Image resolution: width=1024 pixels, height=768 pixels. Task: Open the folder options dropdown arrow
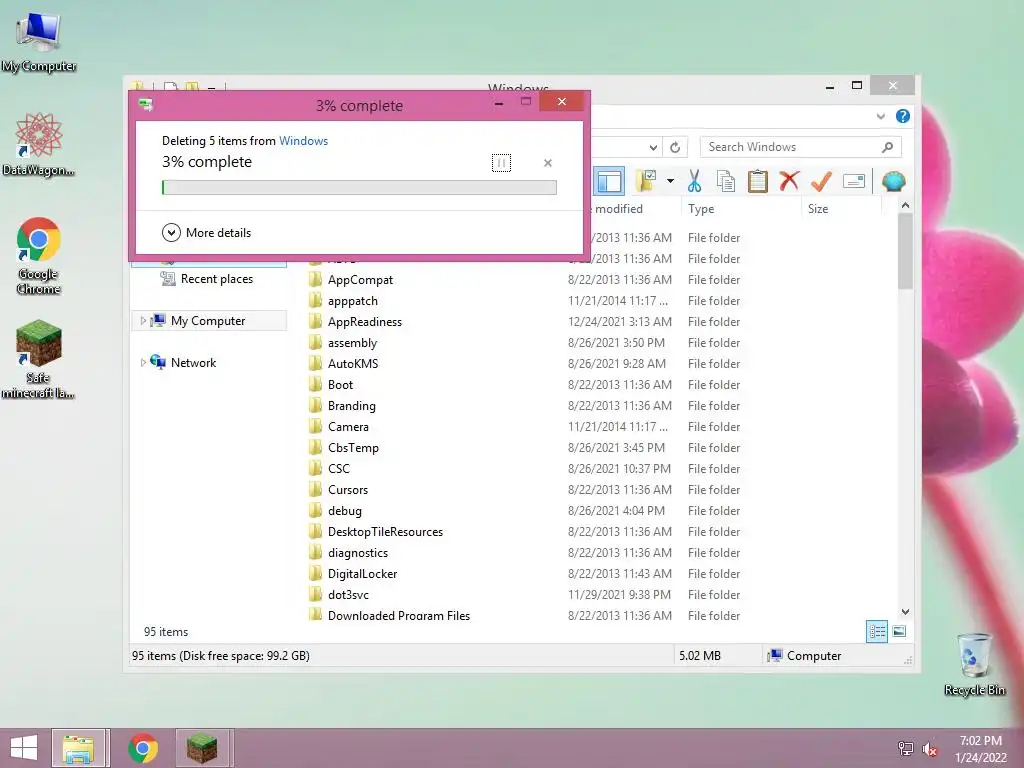(x=670, y=181)
